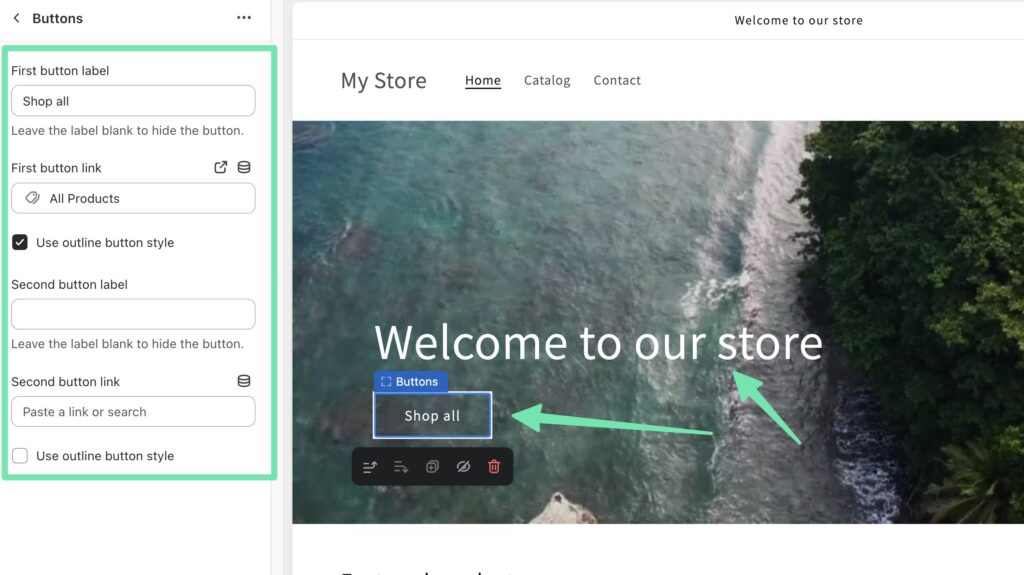Focus the First button label field
The width and height of the screenshot is (1024, 575).
[133, 101]
